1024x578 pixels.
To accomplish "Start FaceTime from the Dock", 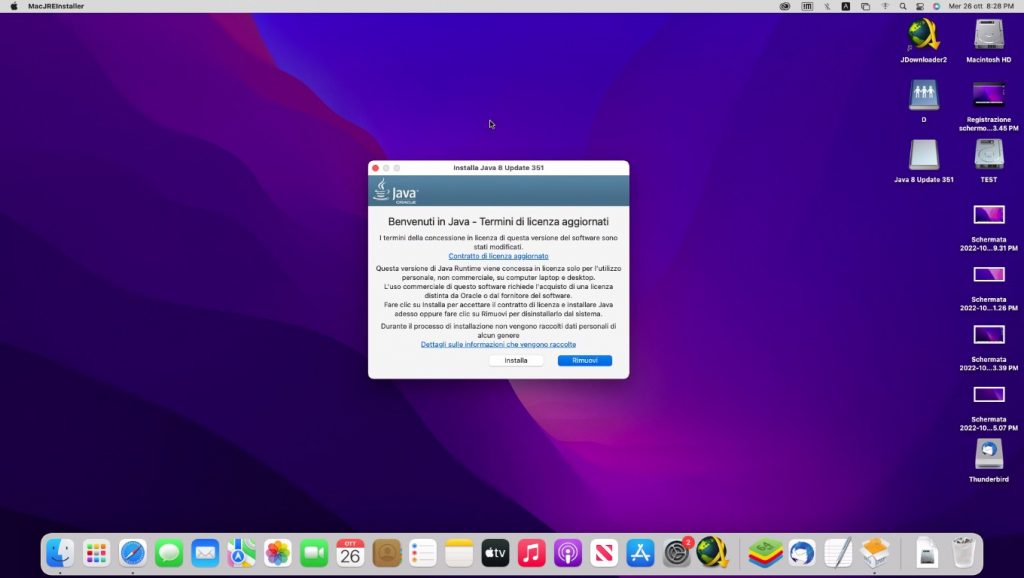I will [x=313, y=551].
